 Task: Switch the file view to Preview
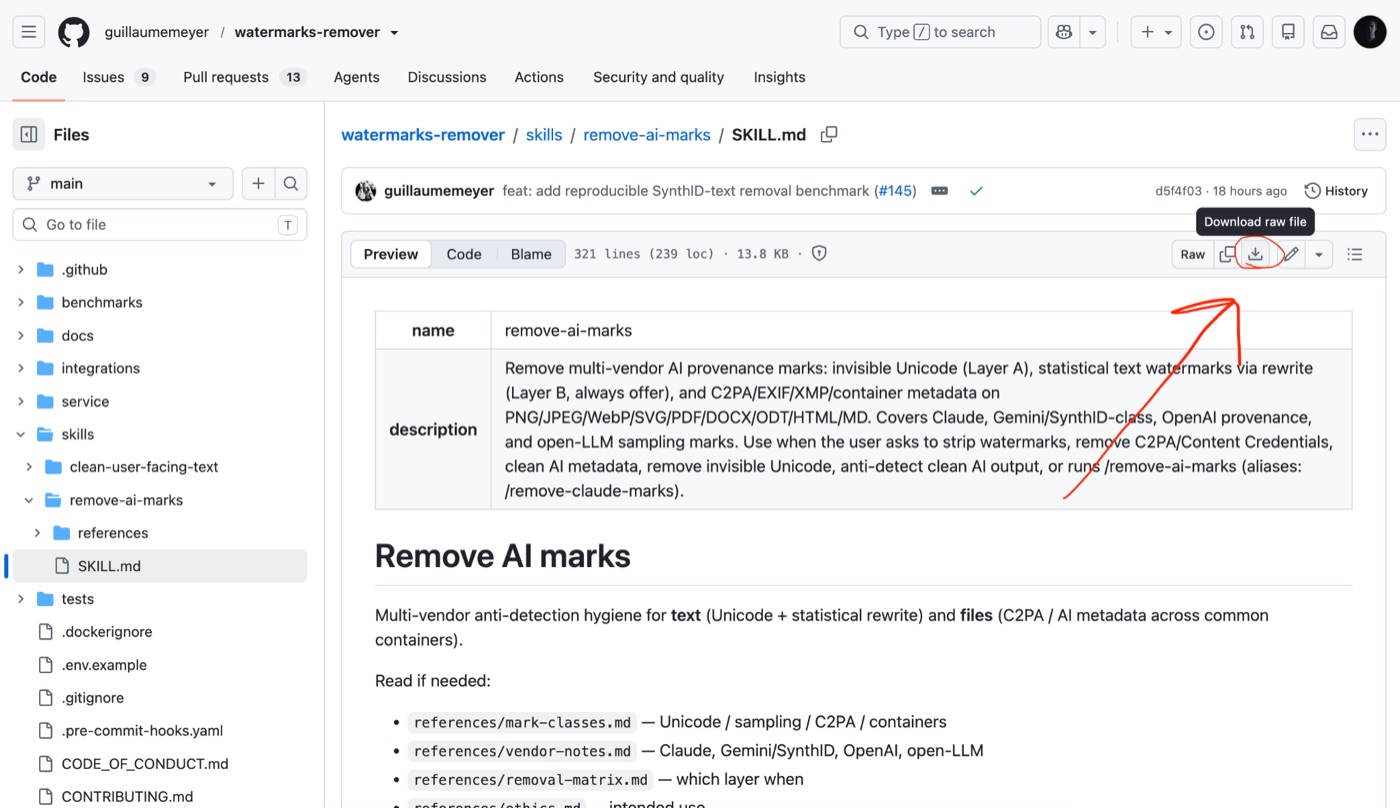[391, 254]
